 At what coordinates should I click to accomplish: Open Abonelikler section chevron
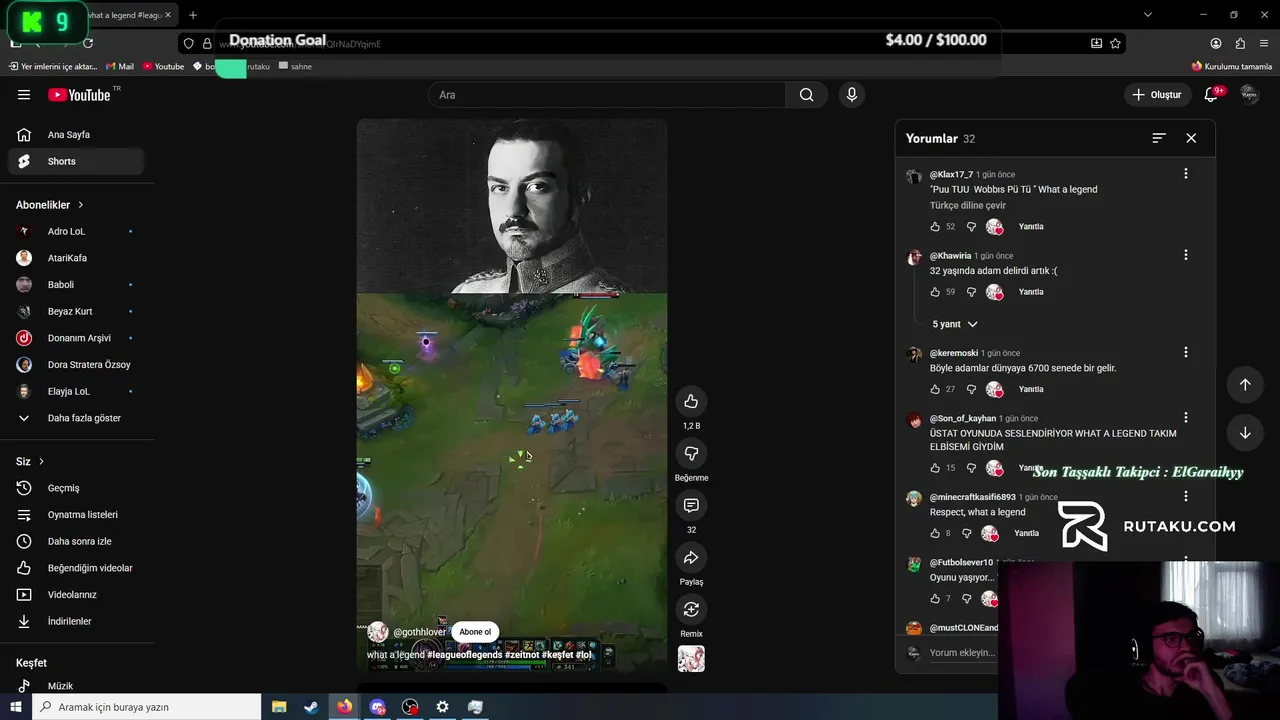(x=81, y=205)
